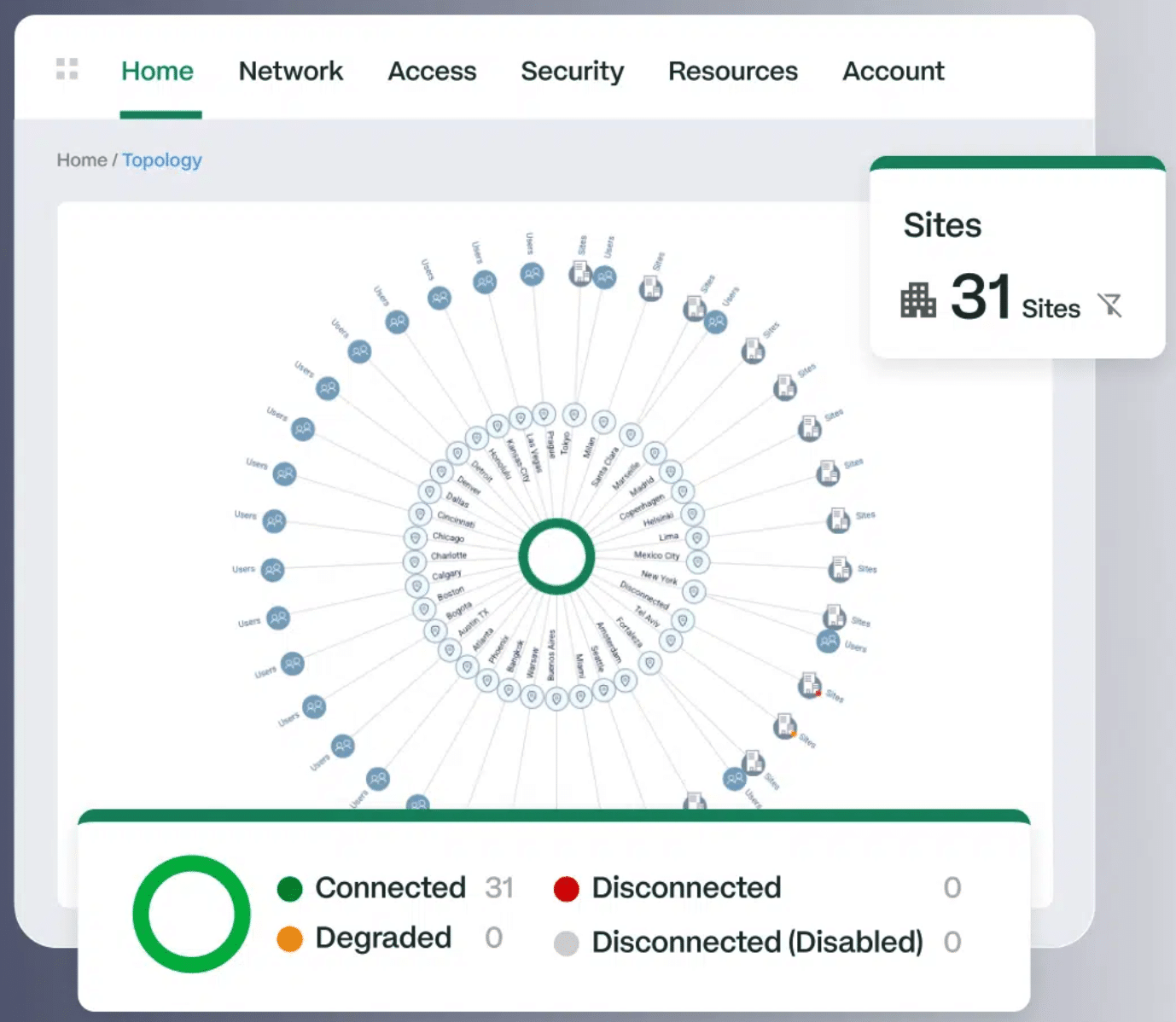The height and width of the screenshot is (1022, 1176).
Task: Click the Home breadcrumb link
Action: 82,160
